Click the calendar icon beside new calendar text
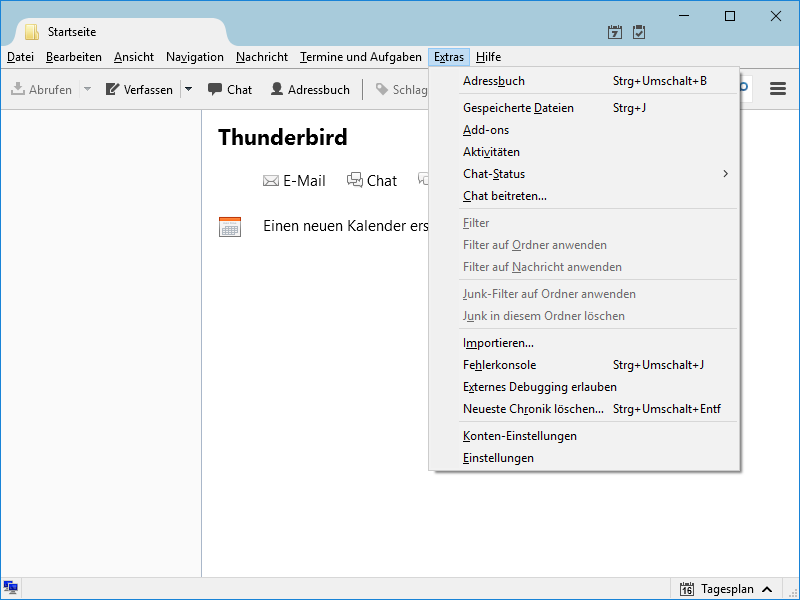 coord(230,227)
